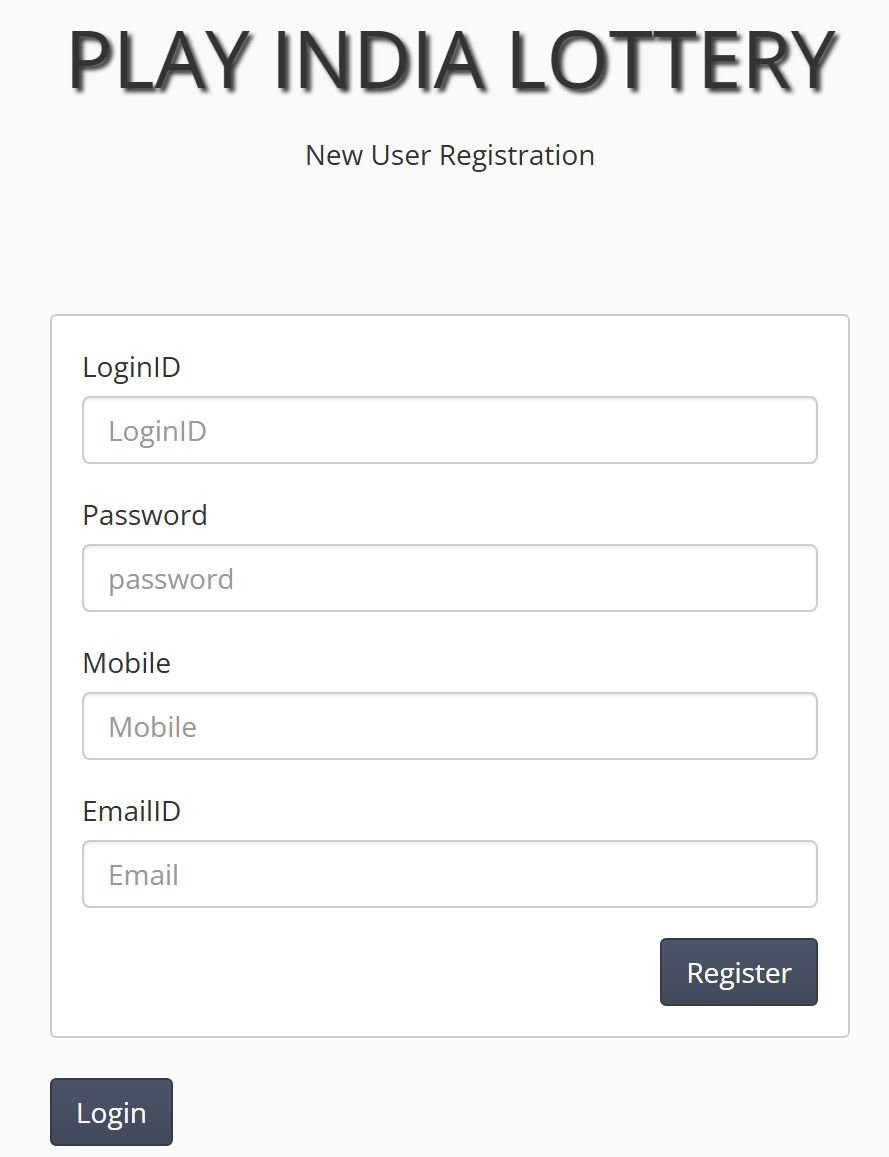Click the LoginID input field

(449, 430)
